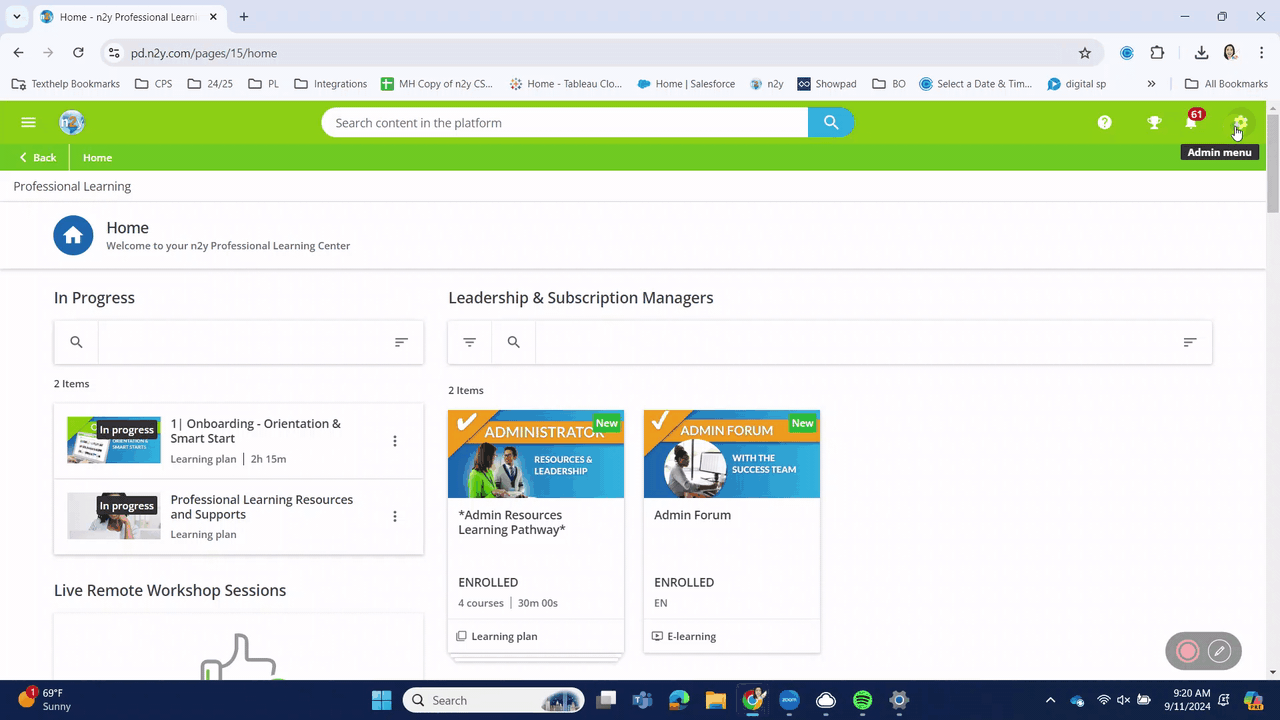Click the recording circle button
The height and width of the screenshot is (720, 1280).
(x=1188, y=651)
